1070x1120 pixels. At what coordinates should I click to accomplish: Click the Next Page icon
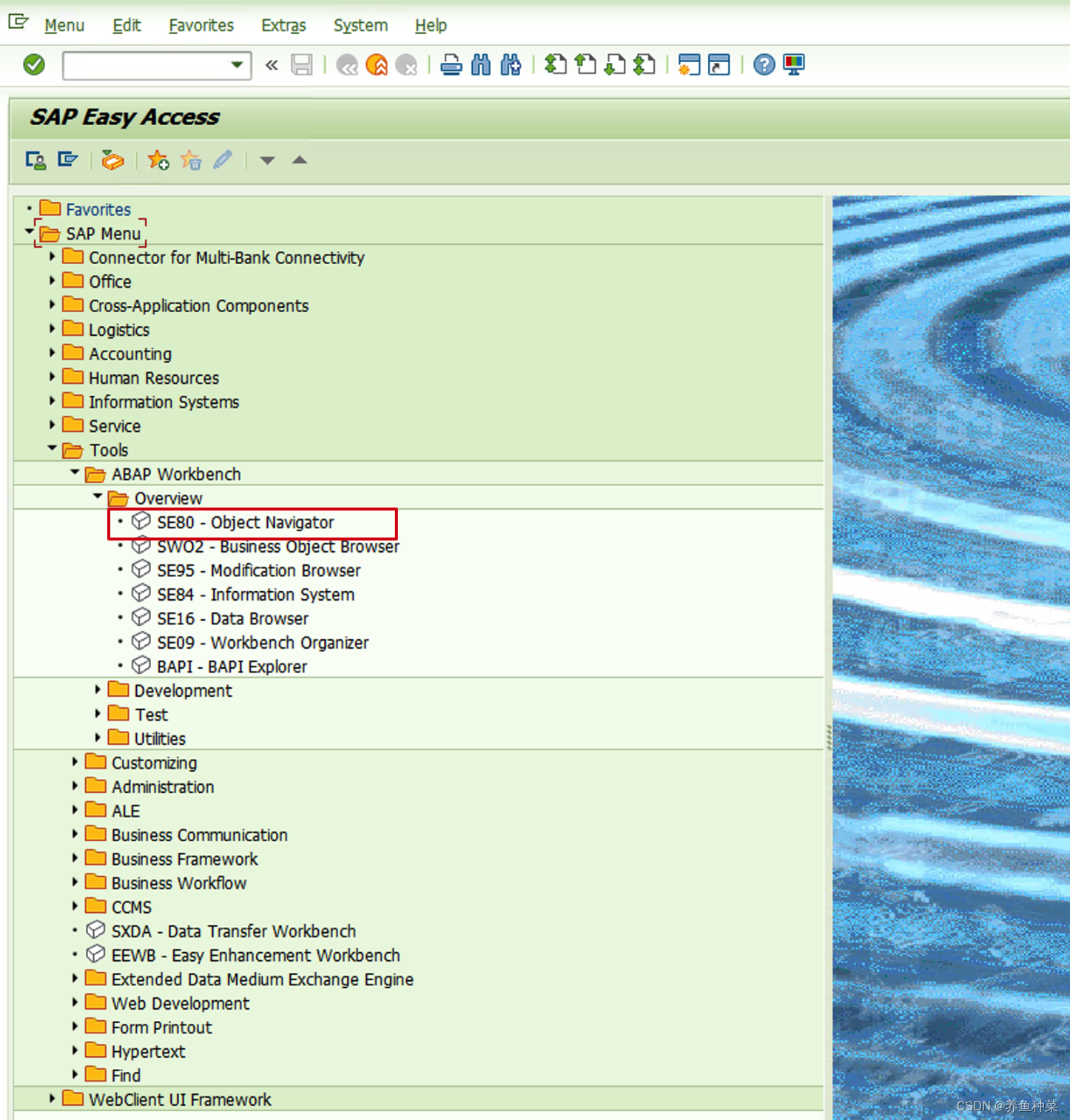[615, 65]
